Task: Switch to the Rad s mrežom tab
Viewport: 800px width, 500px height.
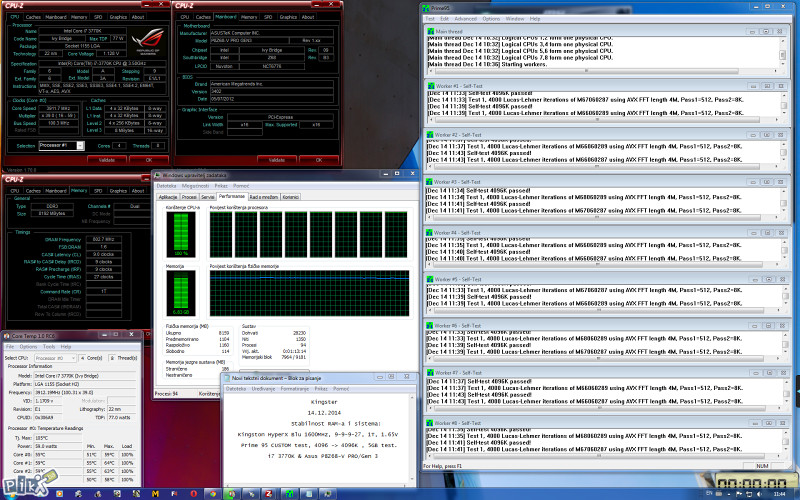Action: (264, 197)
